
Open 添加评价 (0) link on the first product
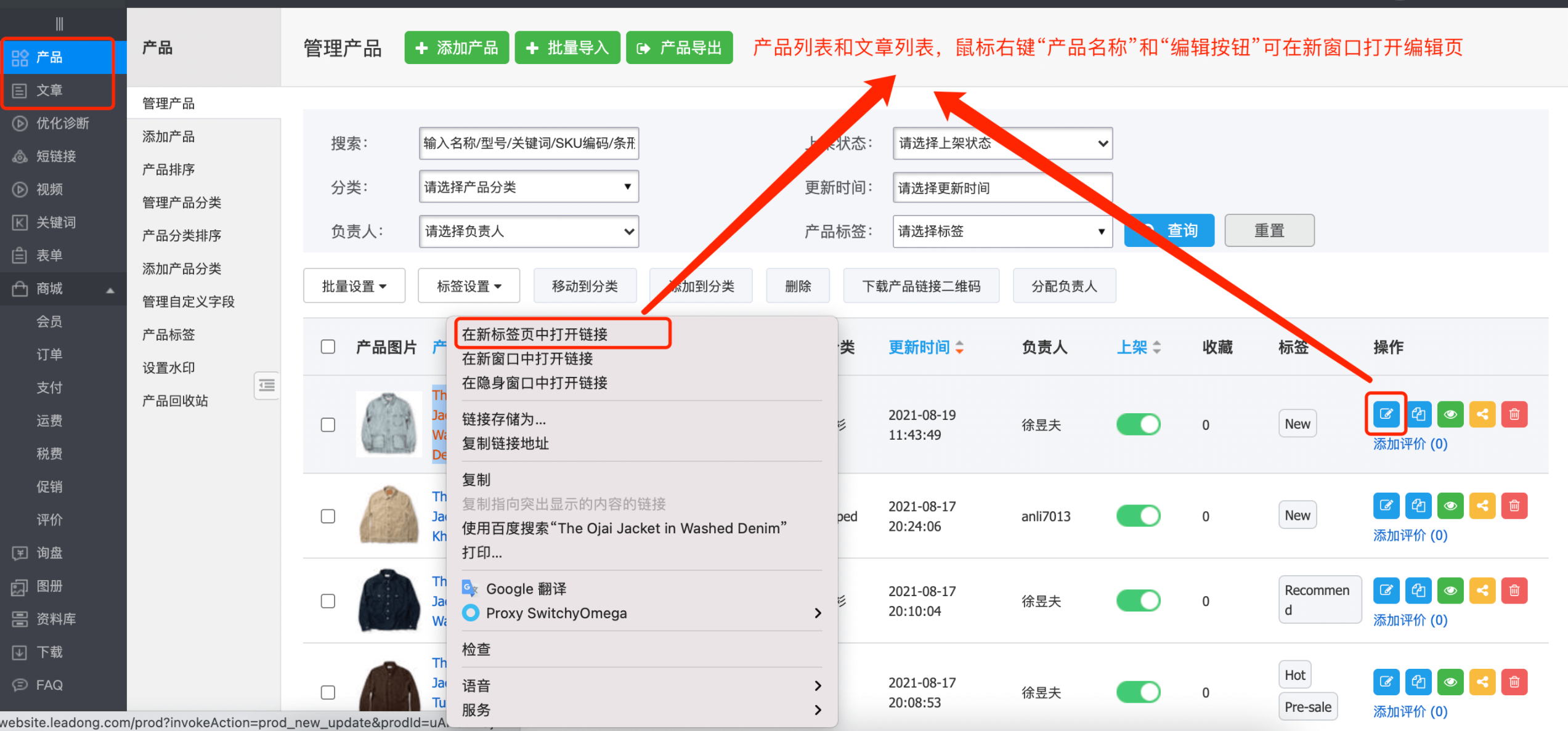pyautogui.click(x=1409, y=443)
